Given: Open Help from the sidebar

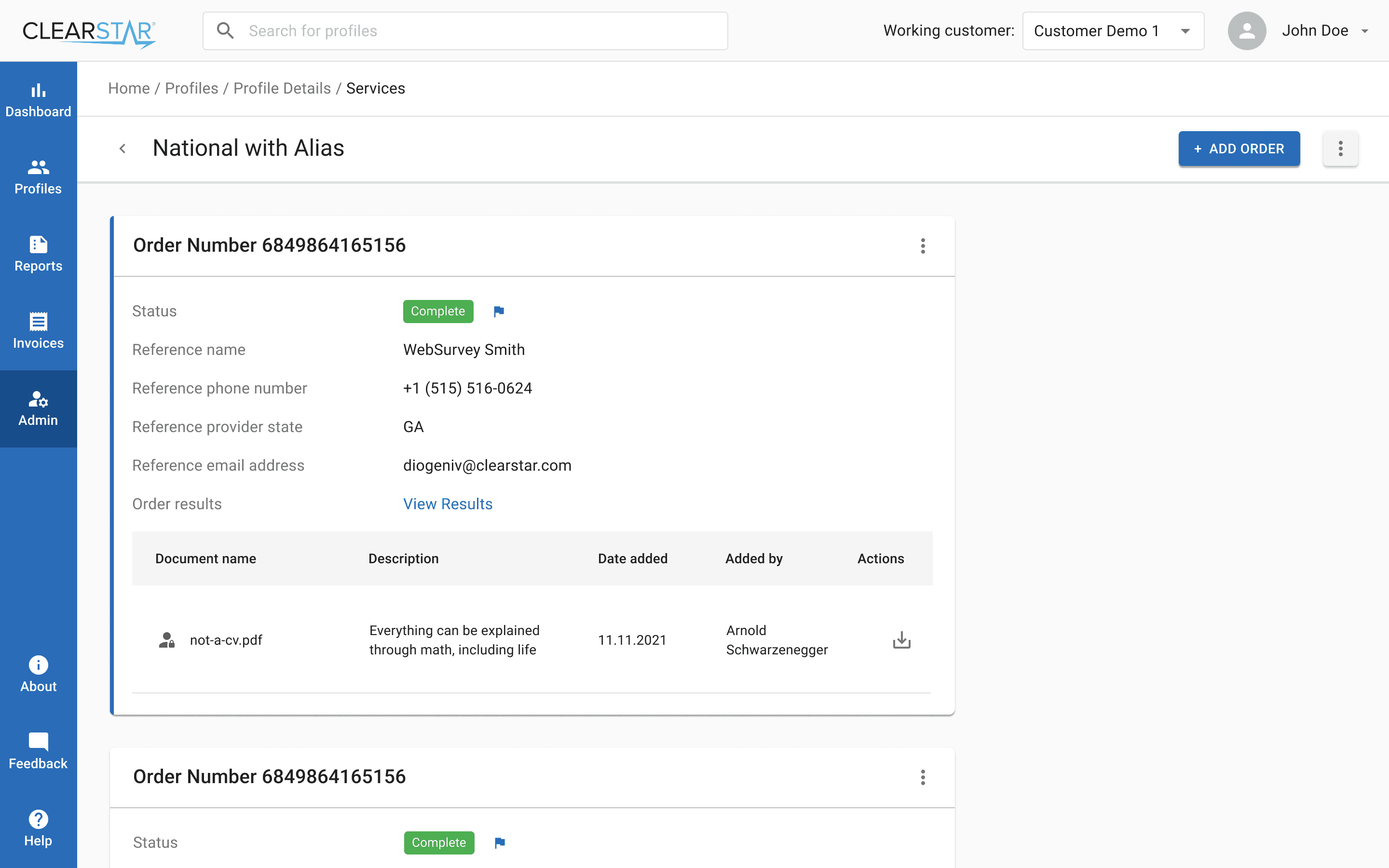Looking at the screenshot, I should coord(38,828).
